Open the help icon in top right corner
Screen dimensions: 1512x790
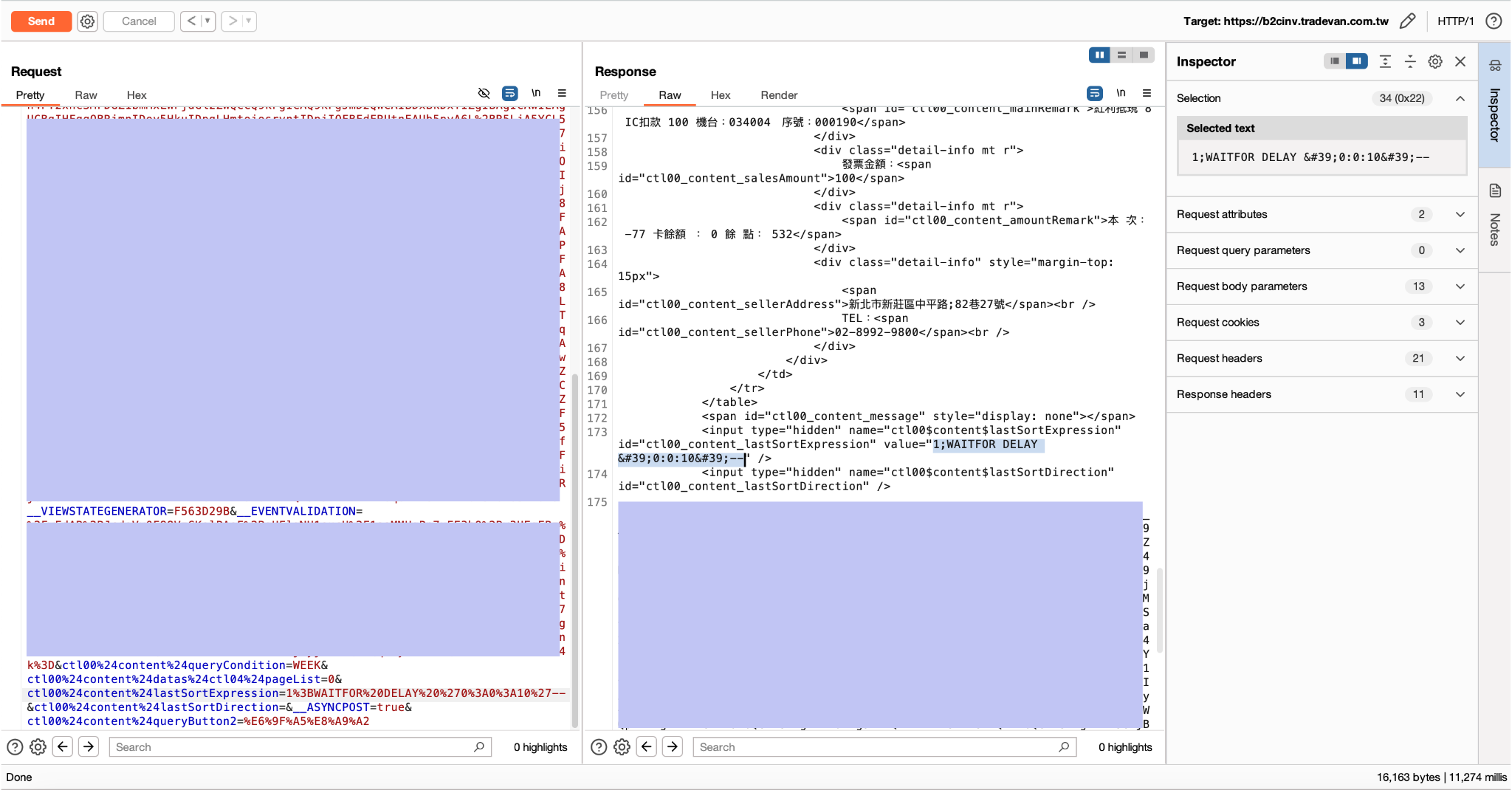pyautogui.click(x=1494, y=21)
